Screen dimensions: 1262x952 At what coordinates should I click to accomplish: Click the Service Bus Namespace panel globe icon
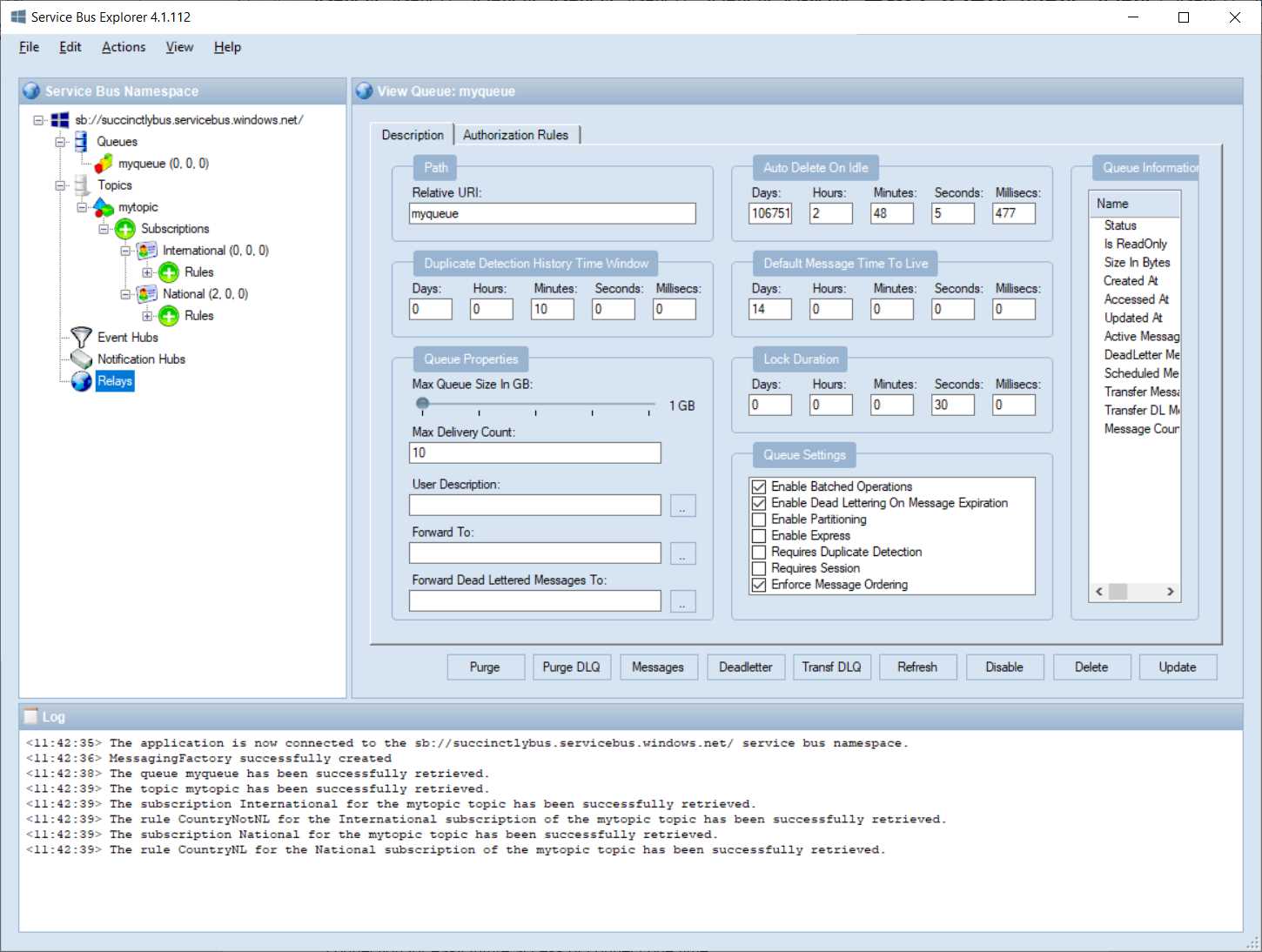[x=31, y=91]
